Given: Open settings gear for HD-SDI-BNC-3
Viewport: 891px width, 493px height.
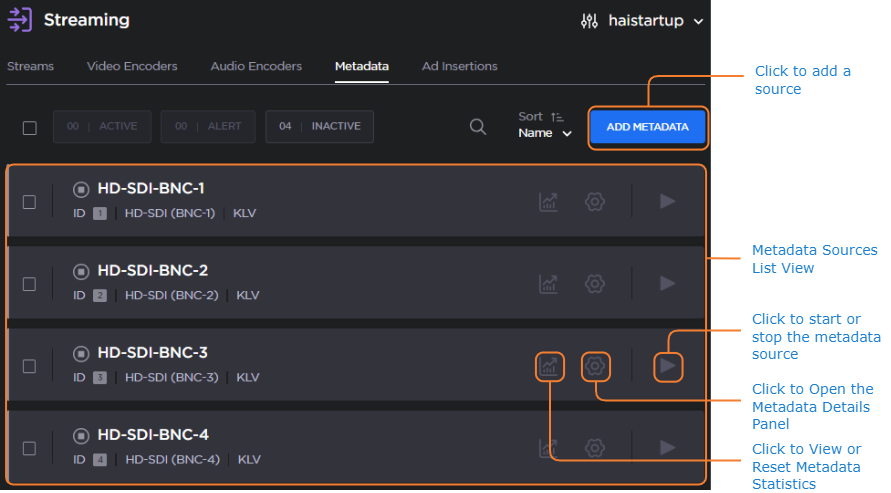Looking at the screenshot, I should coord(595,366).
